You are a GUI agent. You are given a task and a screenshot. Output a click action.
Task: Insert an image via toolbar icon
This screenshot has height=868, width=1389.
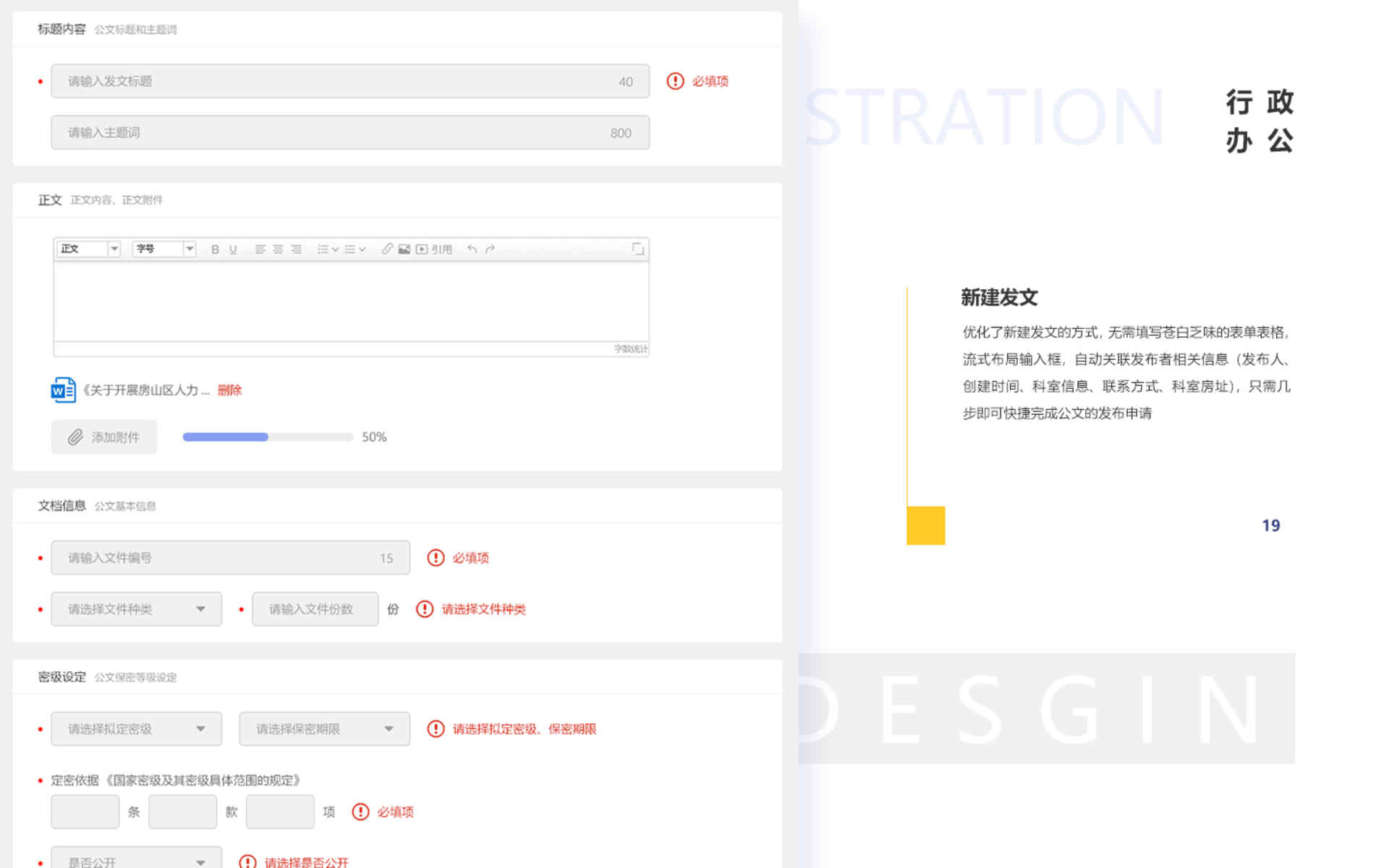404,250
